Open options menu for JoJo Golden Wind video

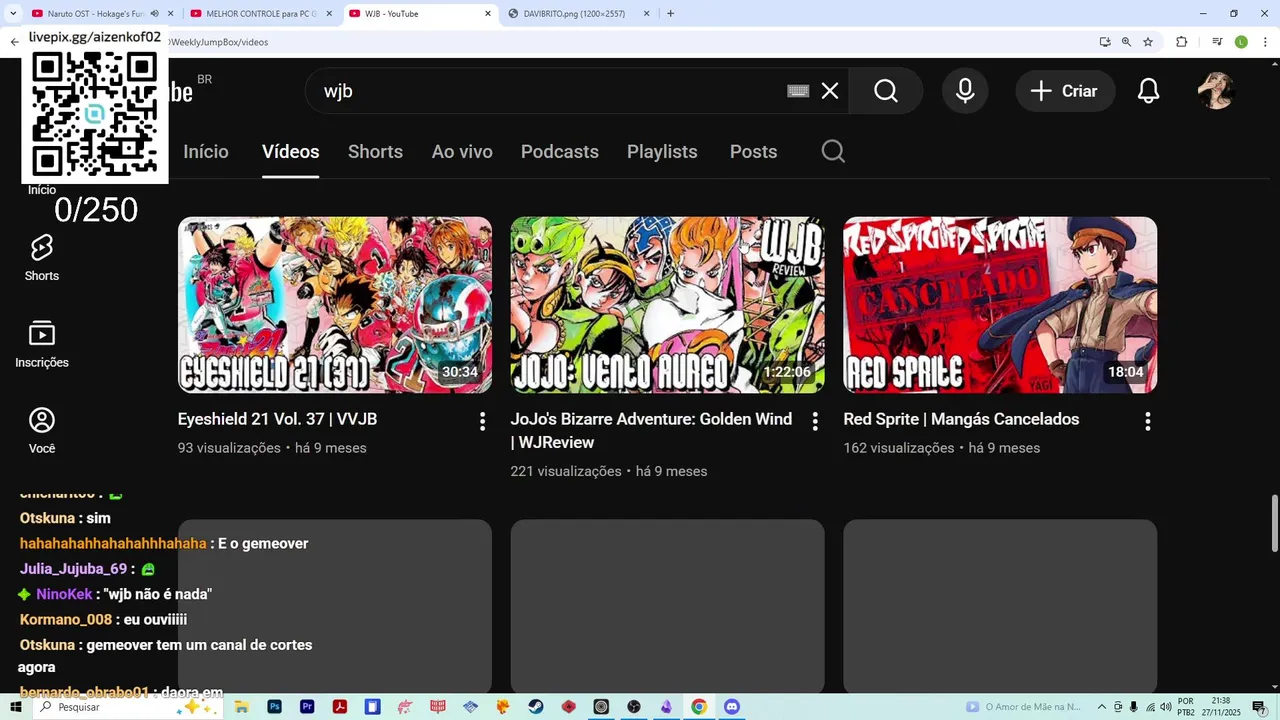(x=815, y=421)
